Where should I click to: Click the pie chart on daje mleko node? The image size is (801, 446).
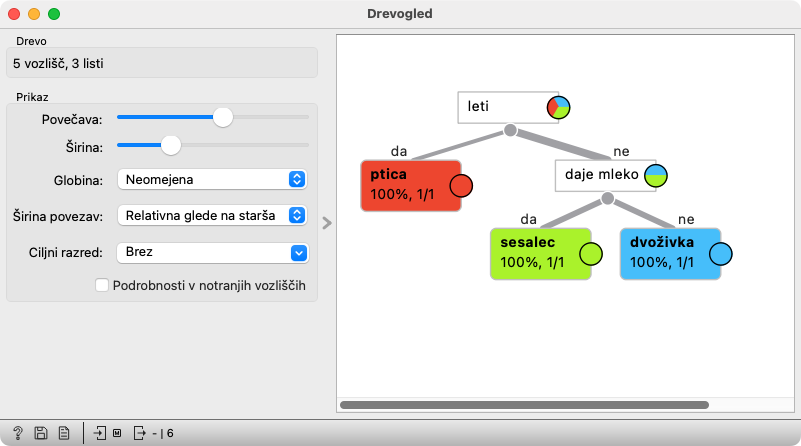coord(656,177)
